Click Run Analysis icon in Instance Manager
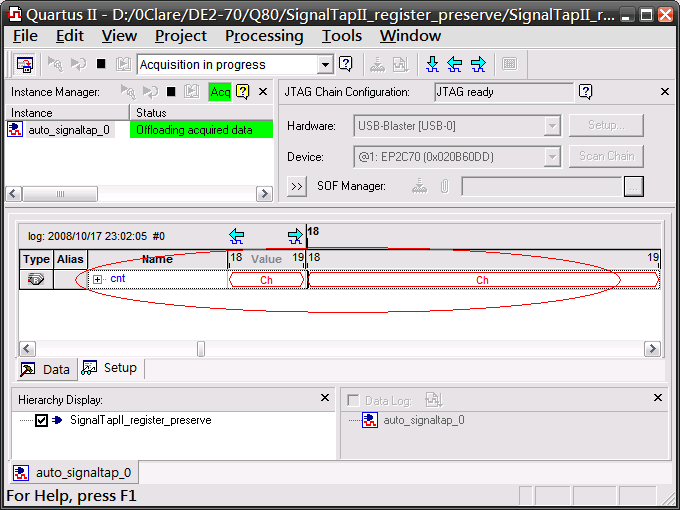 point(128,92)
